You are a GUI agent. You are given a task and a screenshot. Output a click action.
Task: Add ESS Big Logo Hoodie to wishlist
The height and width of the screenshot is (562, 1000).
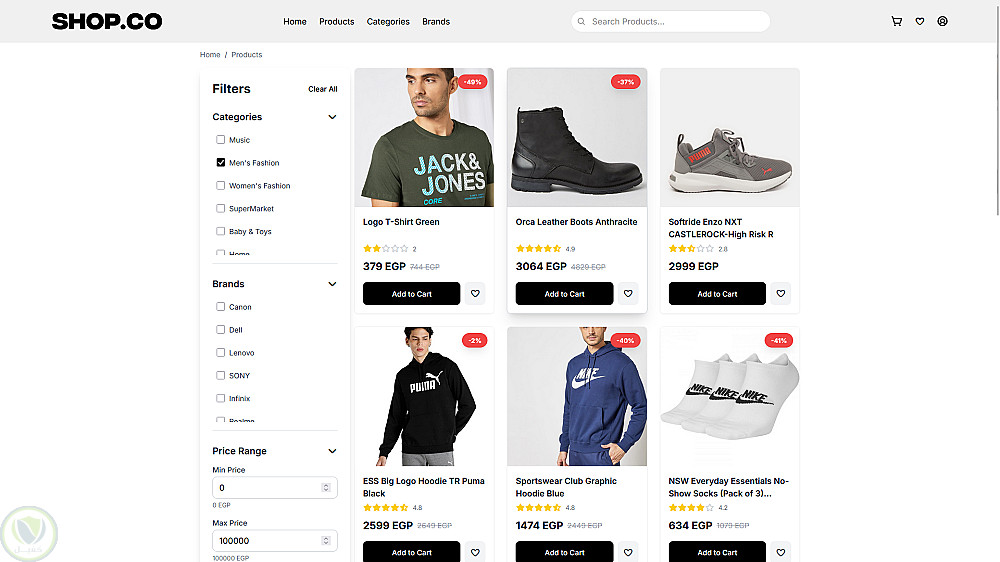(x=475, y=552)
